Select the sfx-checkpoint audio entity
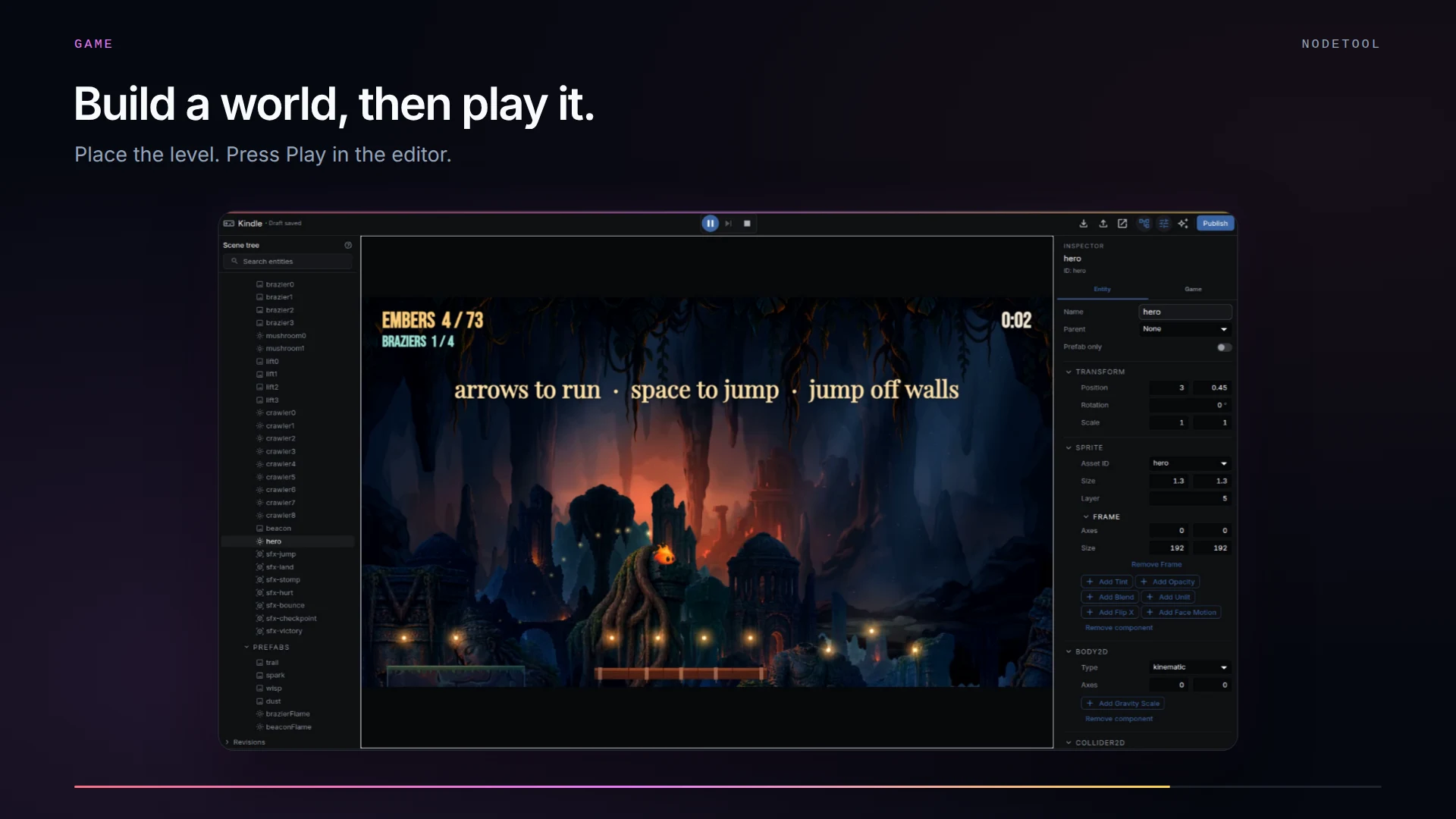 click(288, 618)
